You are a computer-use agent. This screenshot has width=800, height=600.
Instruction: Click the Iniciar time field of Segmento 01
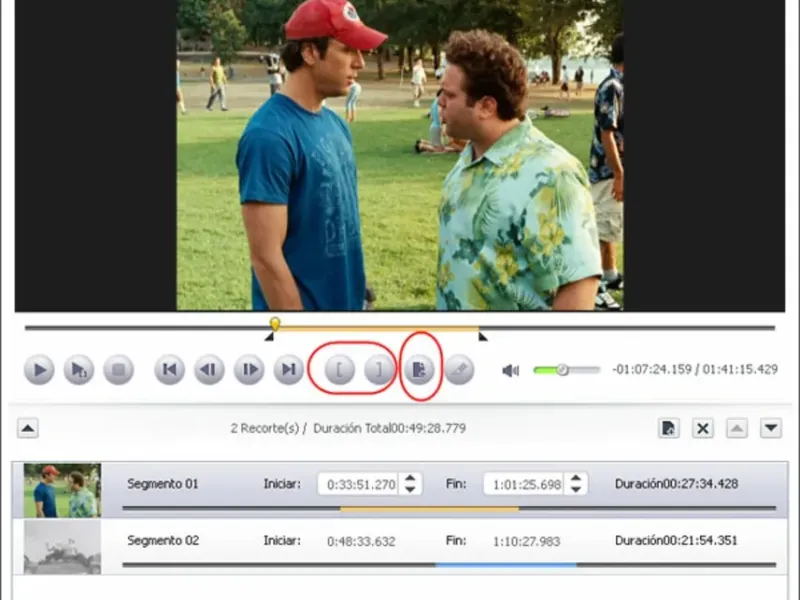tap(360, 484)
